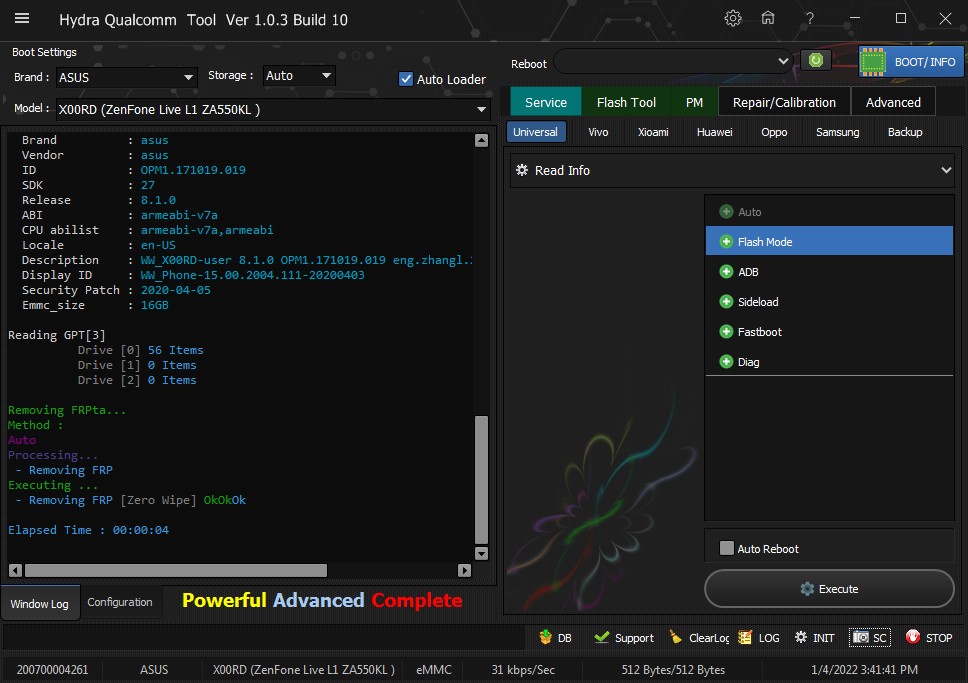Switch to the Service tab
Screen dimensions: 968x683
[x=546, y=102]
